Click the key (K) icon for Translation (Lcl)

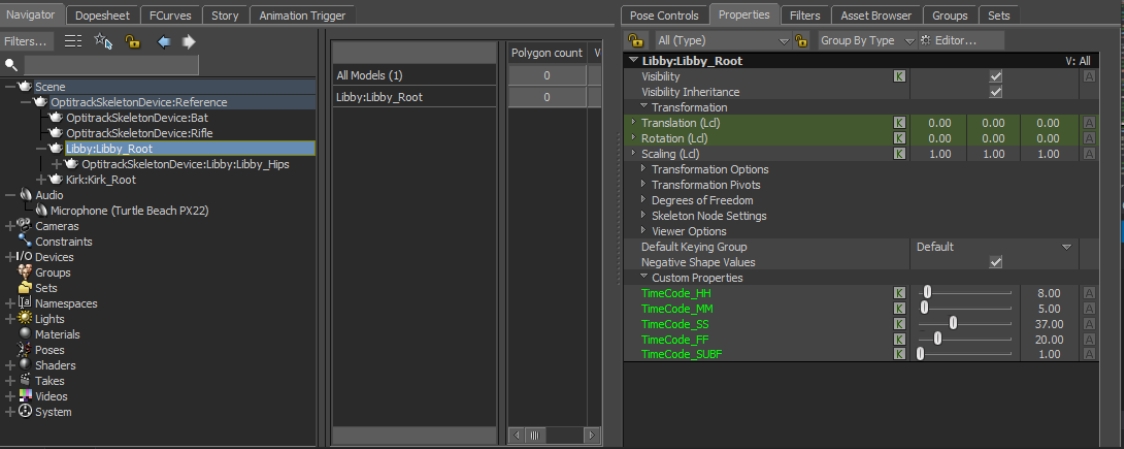[x=898, y=123]
